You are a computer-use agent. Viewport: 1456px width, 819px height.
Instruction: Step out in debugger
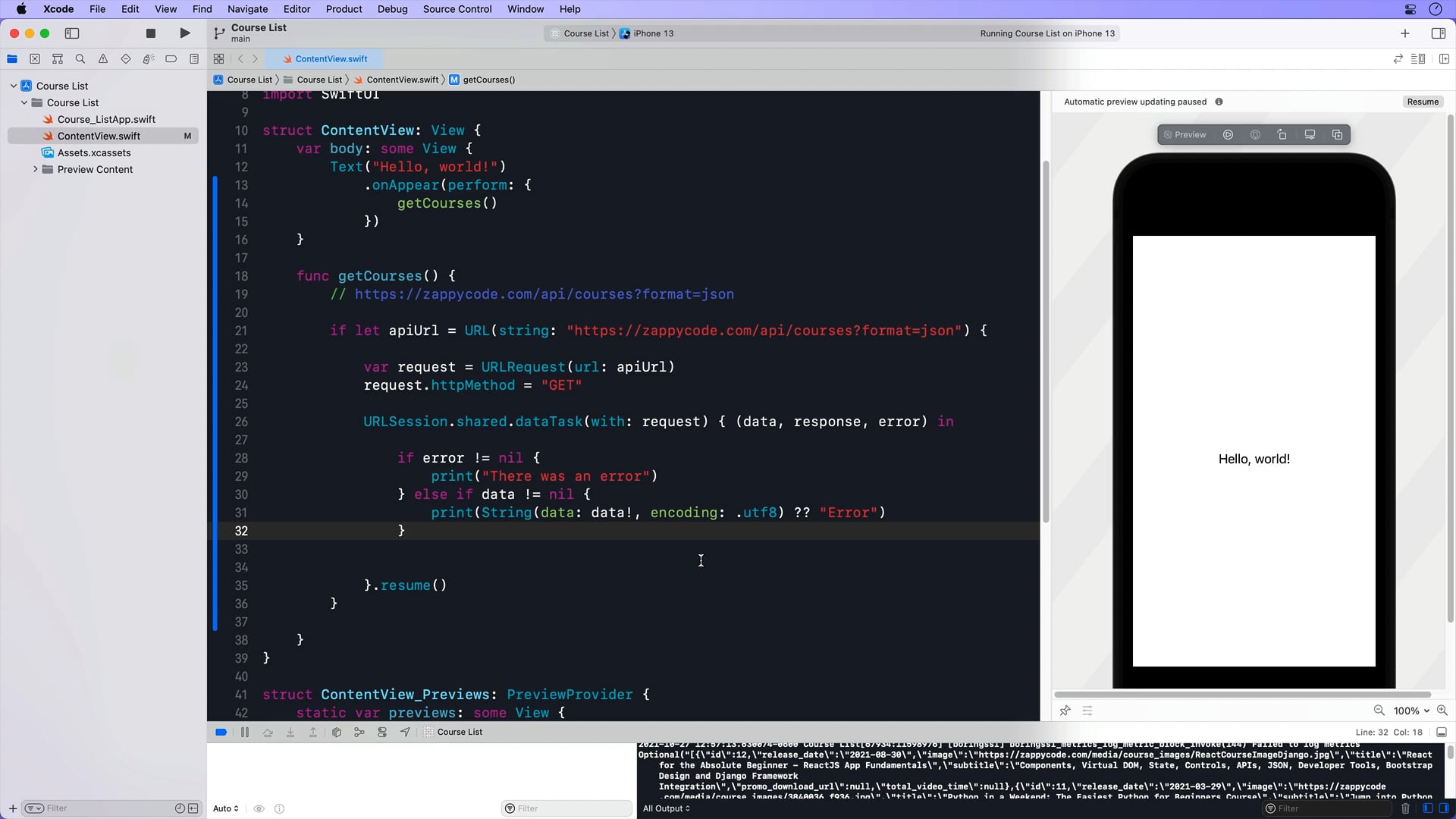coord(313,733)
